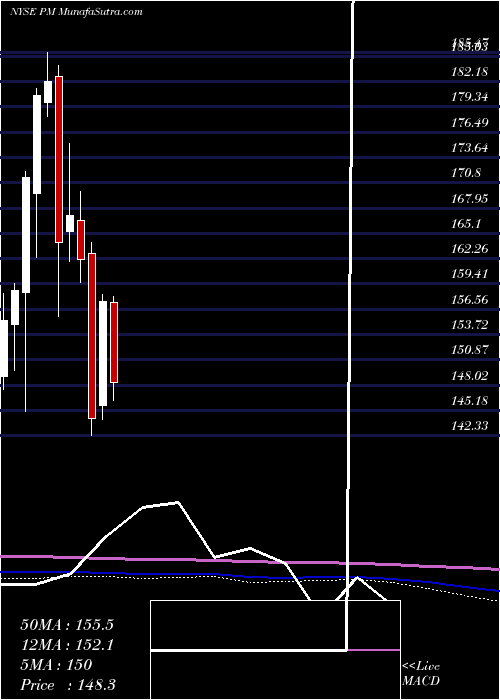This screenshot has width=500, height=700.
Task: Click the tallest red candlestick near 182
Action: click(x=59, y=159)
